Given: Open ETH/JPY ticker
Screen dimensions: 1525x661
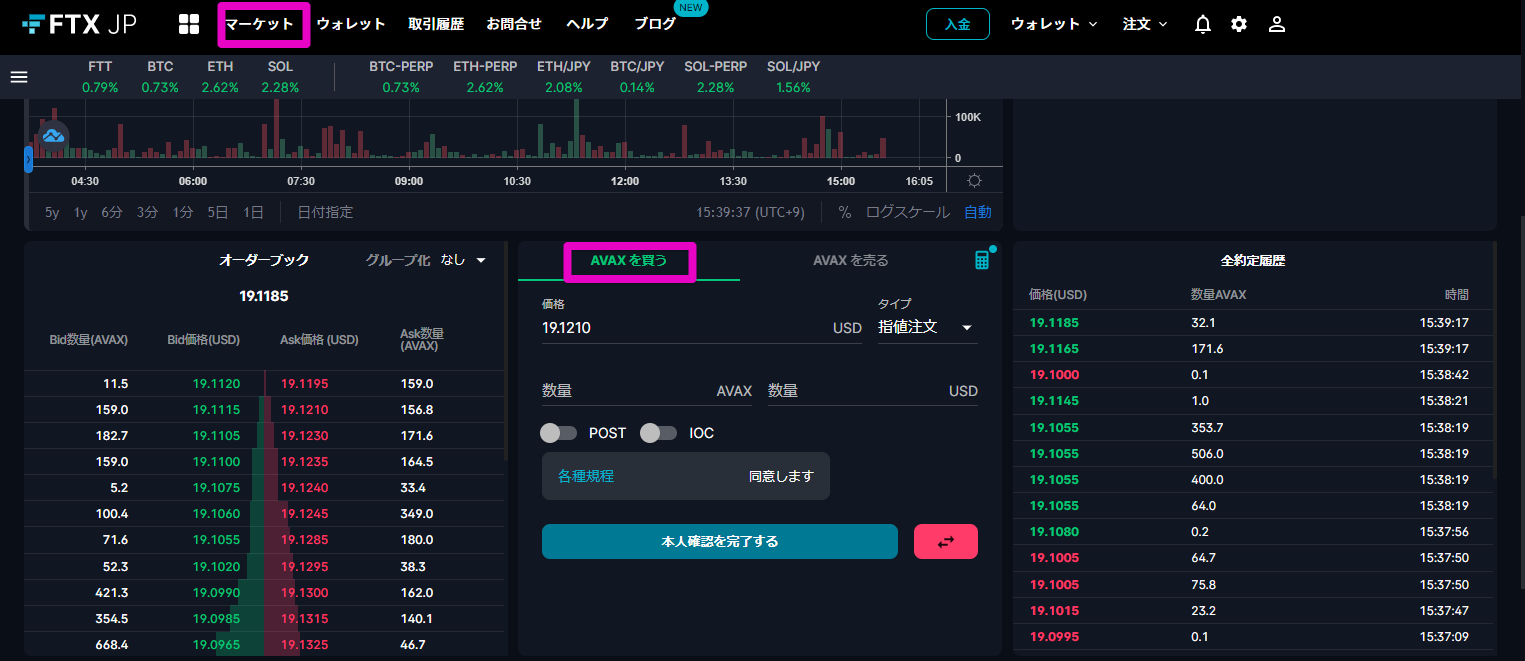Looking at the screenshot, I should (x=564, y=77).
